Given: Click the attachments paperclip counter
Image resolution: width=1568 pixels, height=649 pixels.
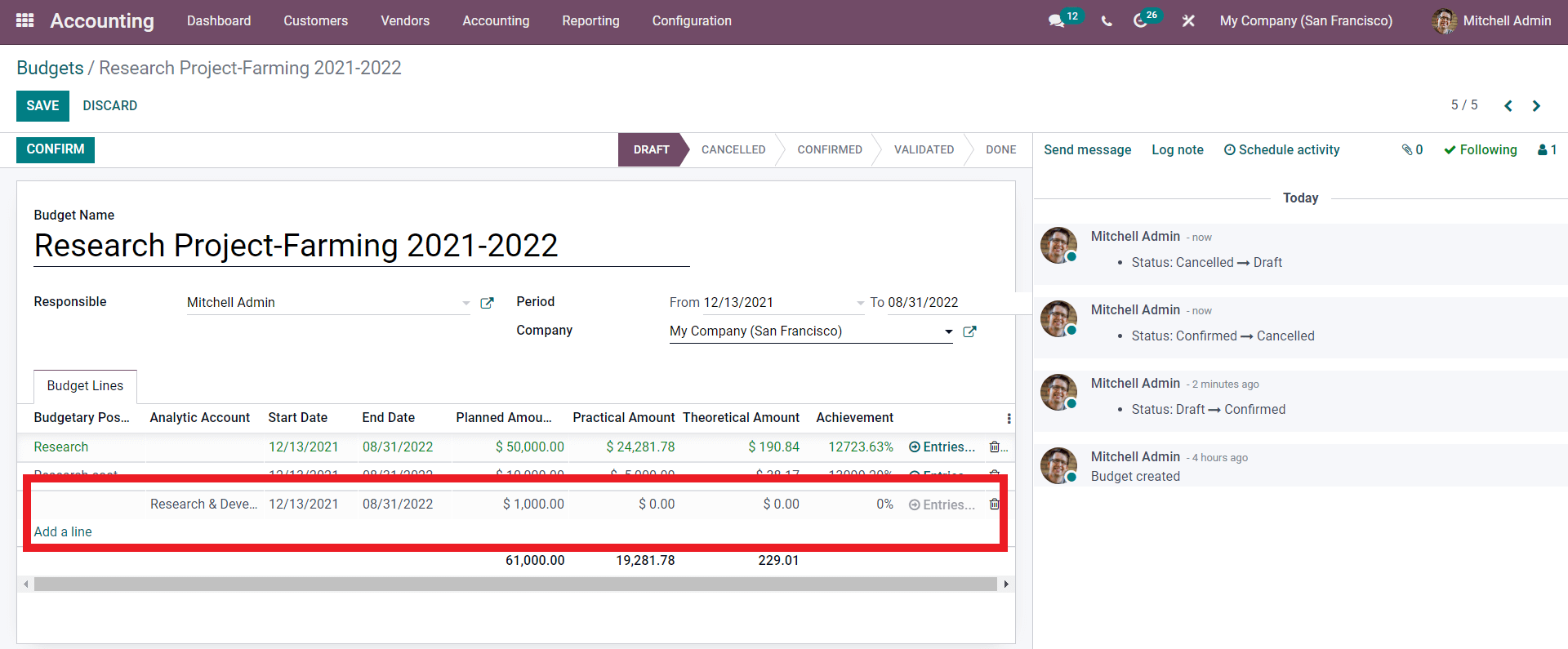Looking at the screenshot, I should 1412,149.
